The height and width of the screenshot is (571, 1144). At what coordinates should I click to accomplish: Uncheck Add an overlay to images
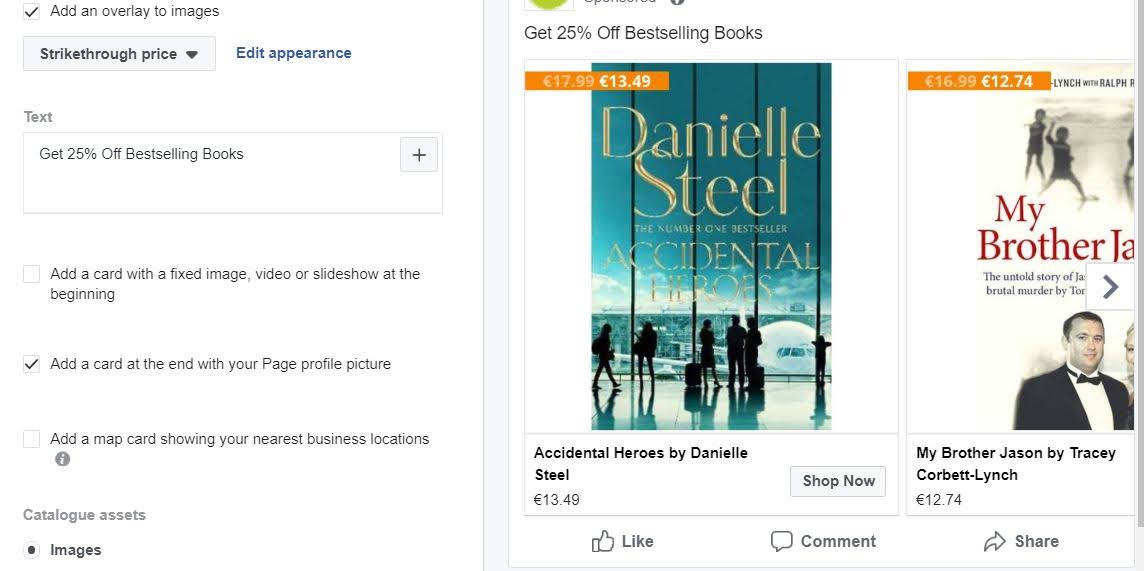32,12
